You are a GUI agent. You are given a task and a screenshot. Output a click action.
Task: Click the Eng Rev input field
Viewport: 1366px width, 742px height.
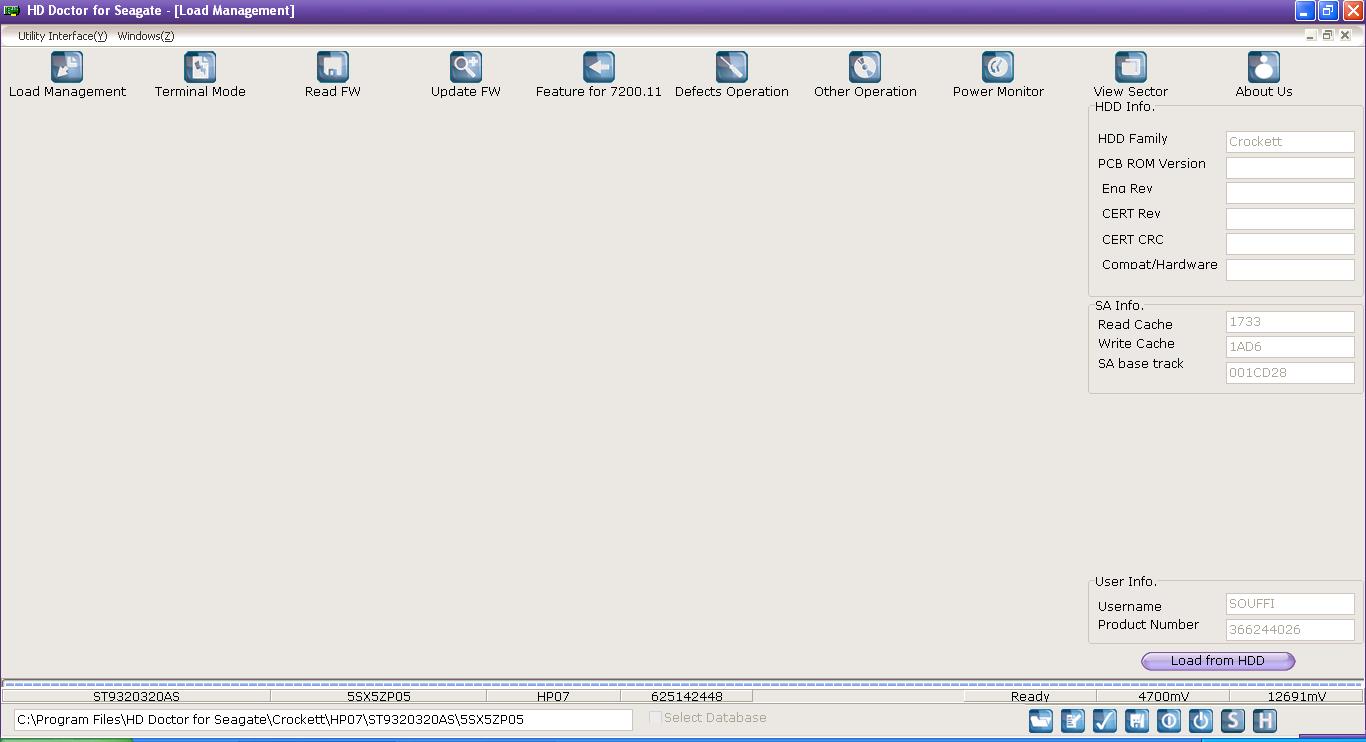(x=1290, y=193)
